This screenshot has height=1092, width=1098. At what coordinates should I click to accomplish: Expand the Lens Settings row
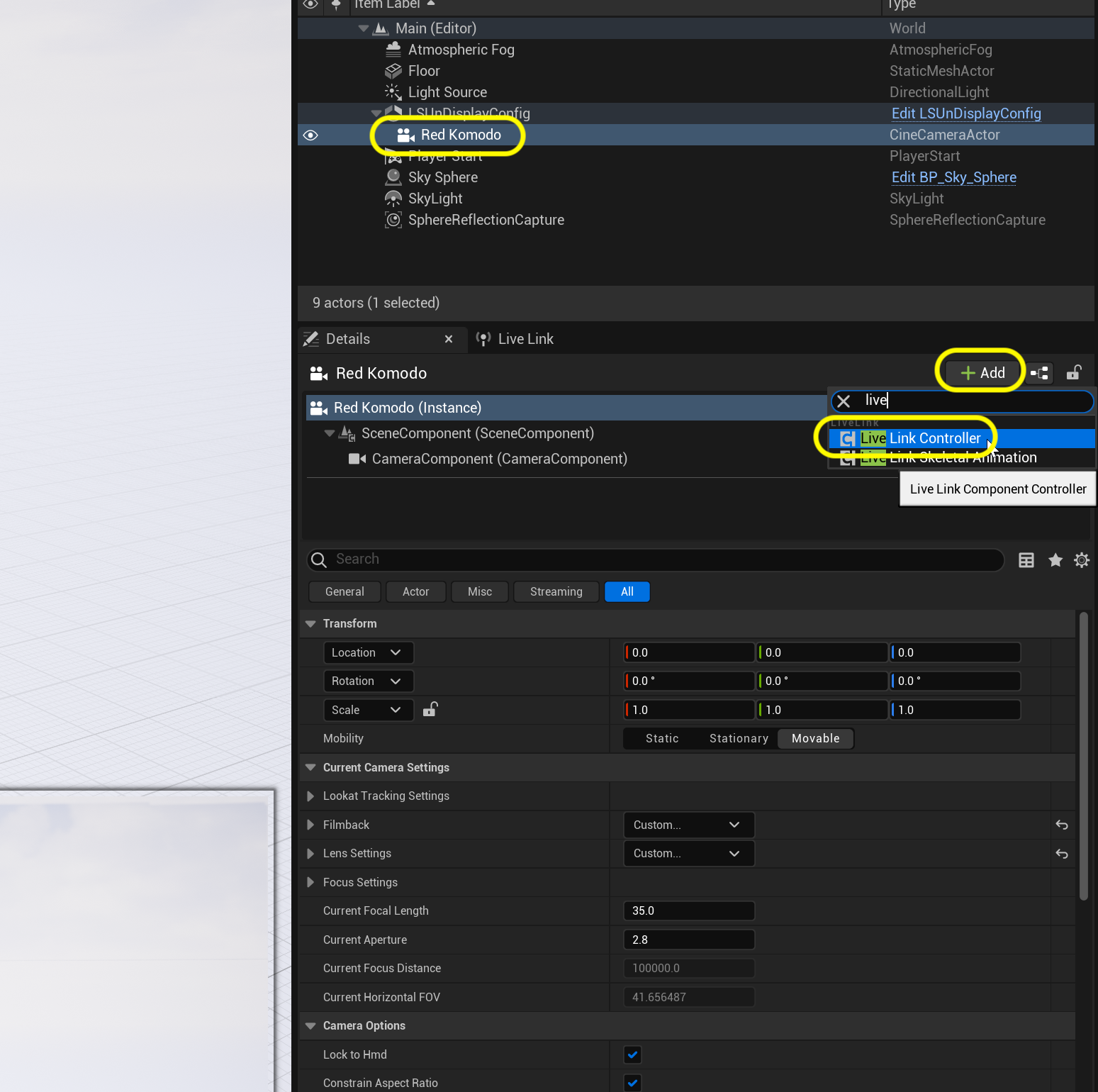[310, 854]
